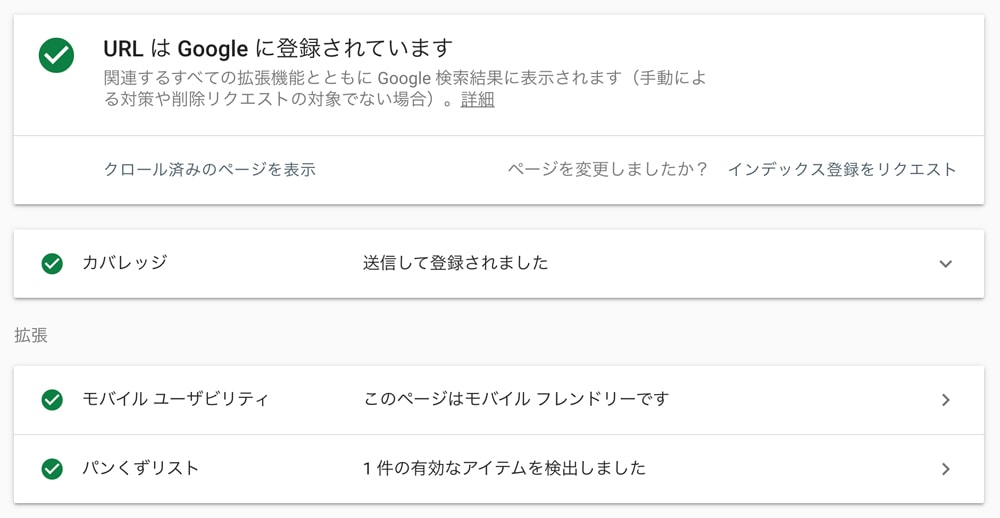This screenshot has width=1000, height=518.
Task: Click このページはモバイル フレンドリーです text
Action: [516, 399]
